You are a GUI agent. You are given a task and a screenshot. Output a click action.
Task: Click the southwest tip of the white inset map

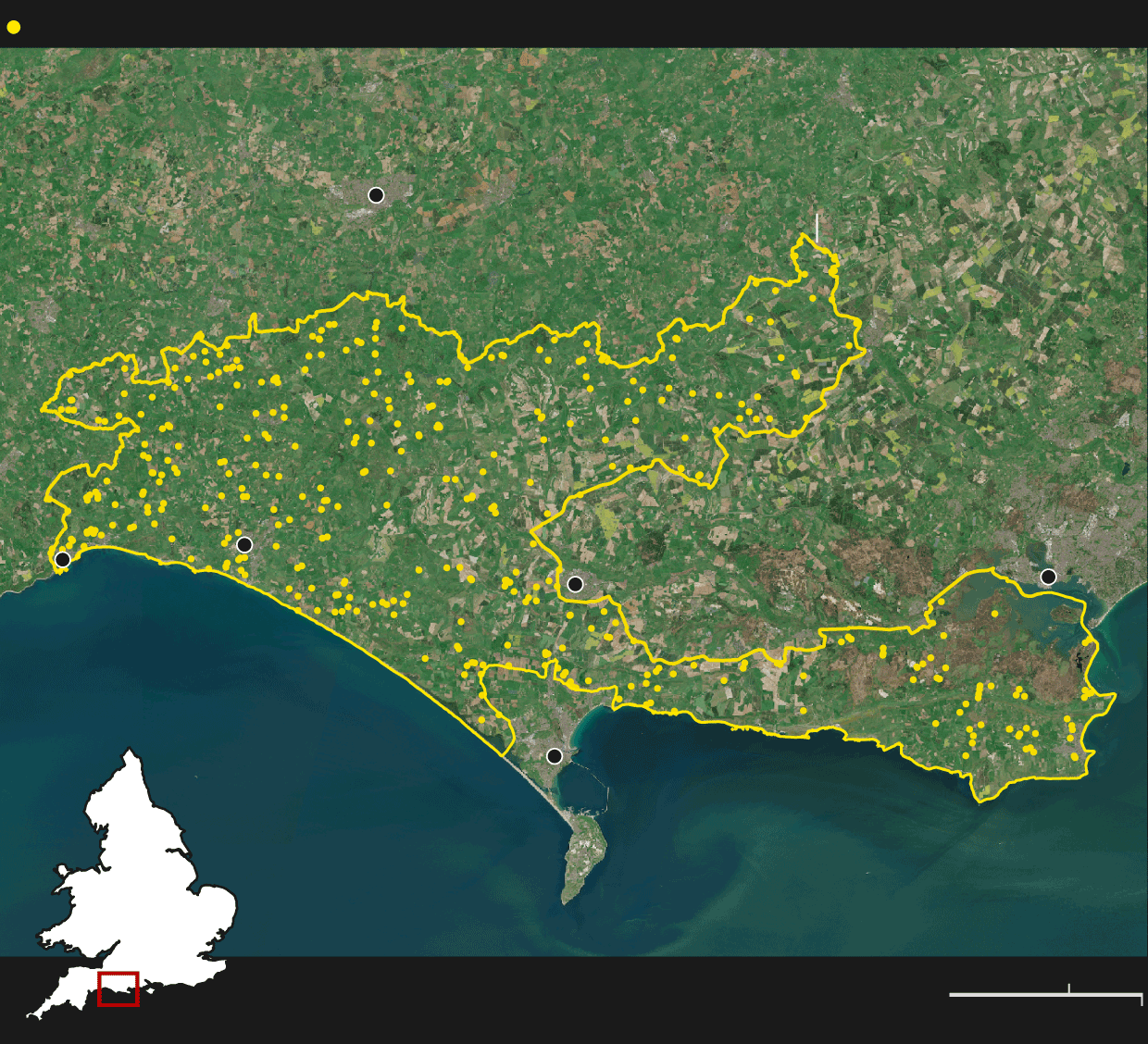pos(31,1015)
